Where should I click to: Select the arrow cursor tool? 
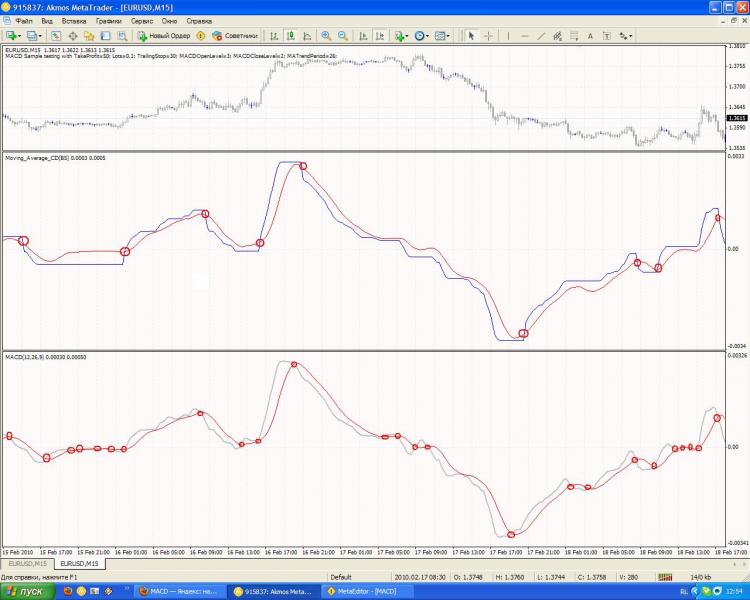tap(472, 35)
